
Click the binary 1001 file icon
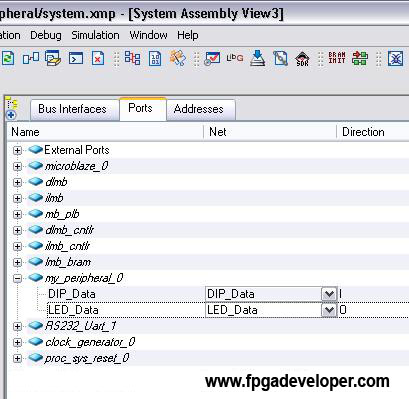point(155,58)
